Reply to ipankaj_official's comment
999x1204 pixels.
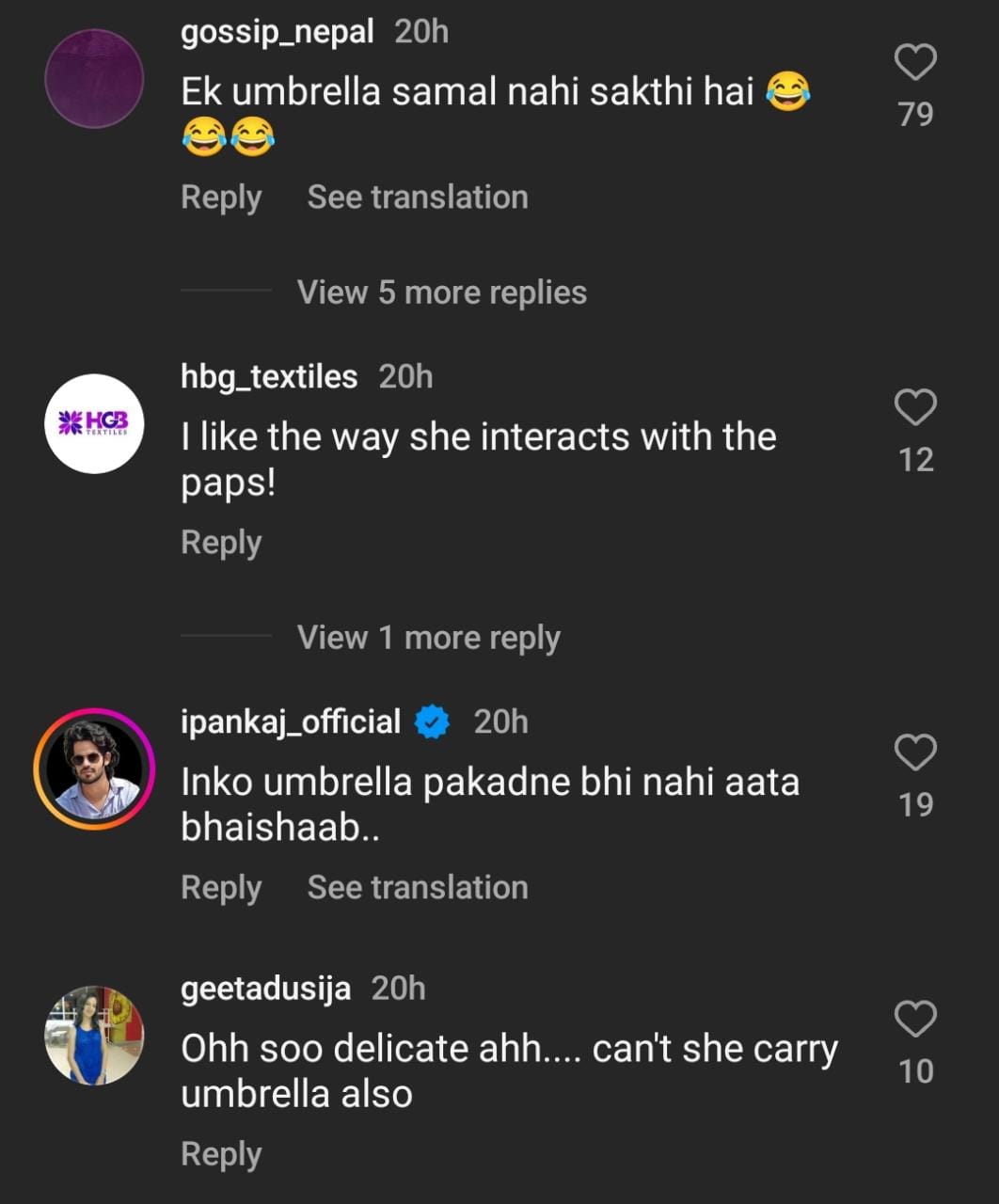pyautogui.click(x=221, y=888)
